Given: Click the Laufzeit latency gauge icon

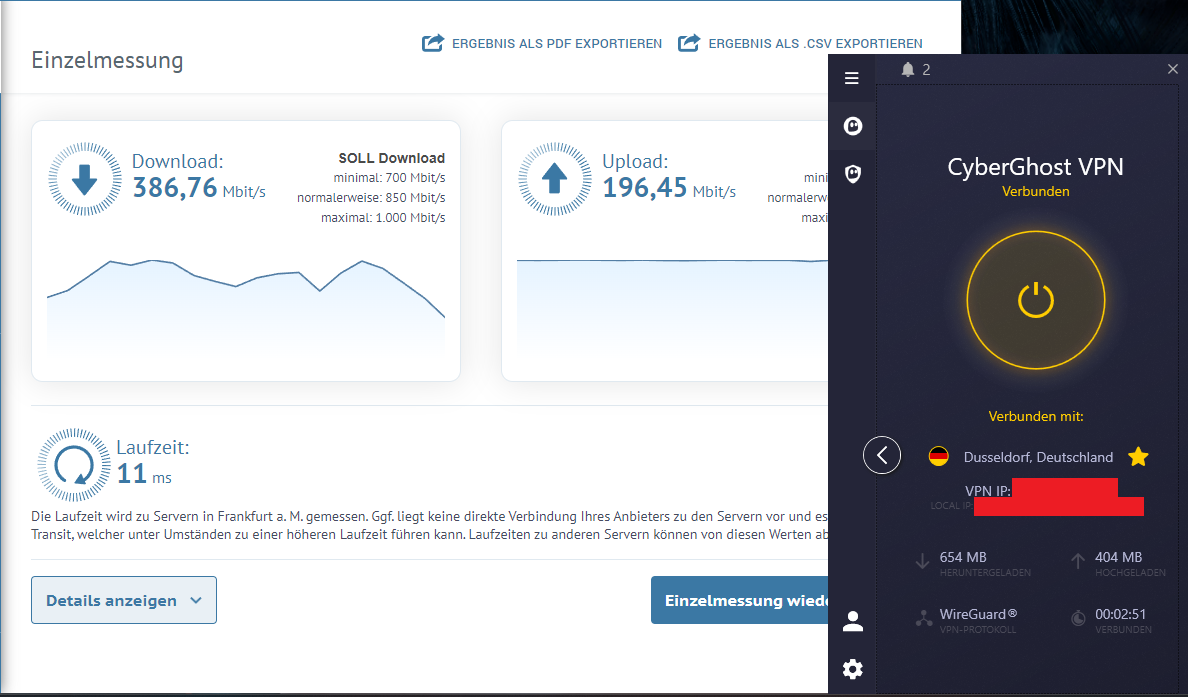Looking at the screenshot, I should point(74,465).
